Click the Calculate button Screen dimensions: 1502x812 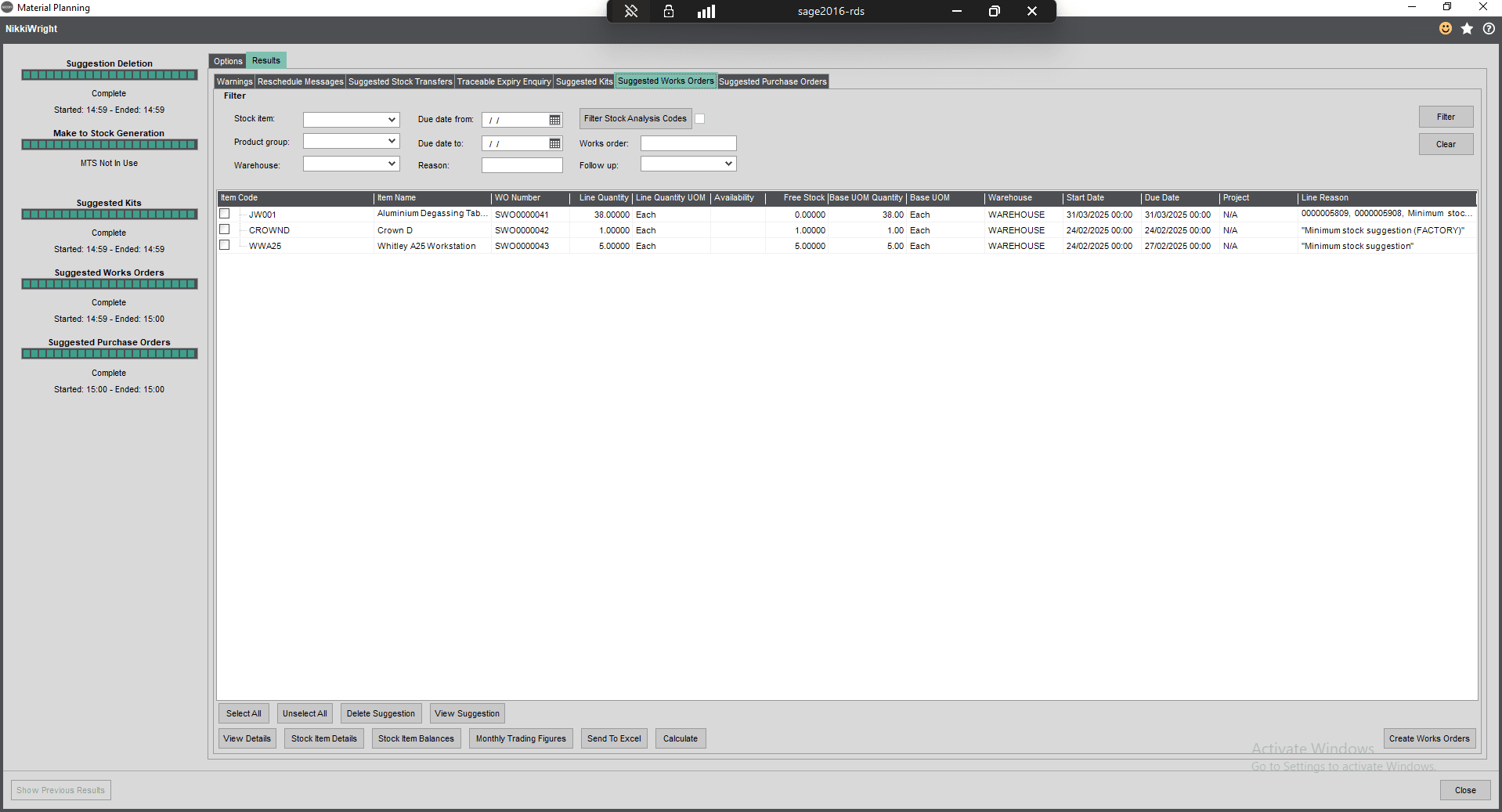[681, 738]
